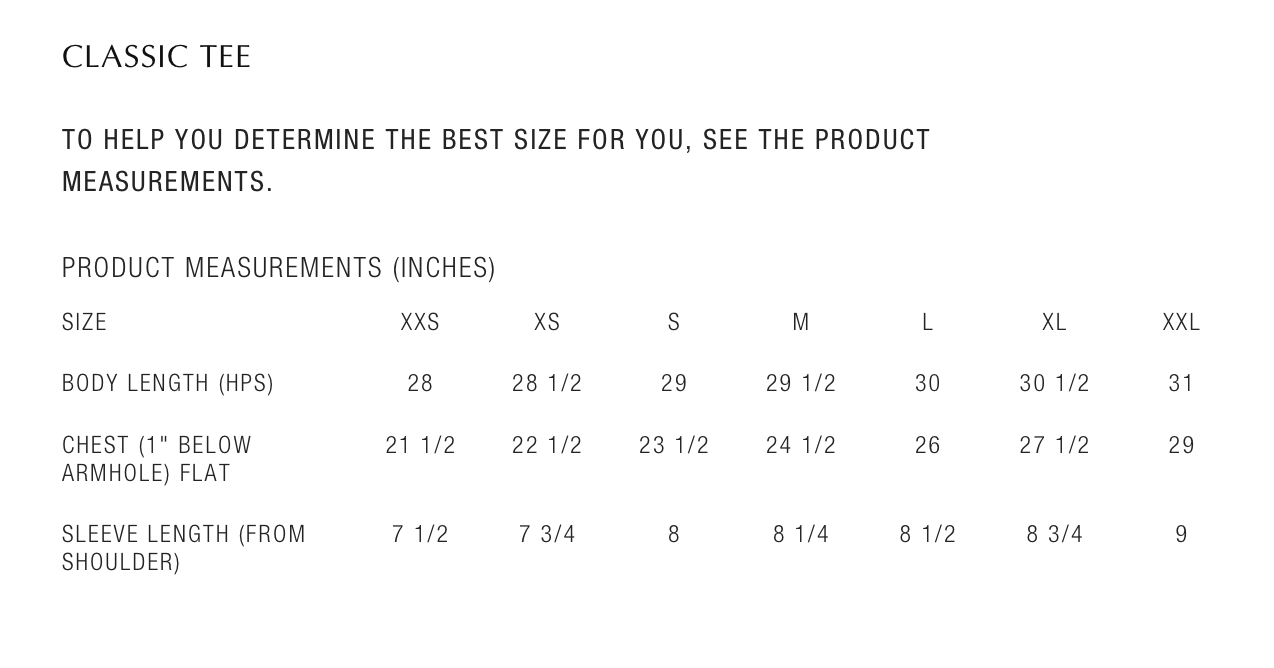Click the L chest value 26

(x=928, y=445)
